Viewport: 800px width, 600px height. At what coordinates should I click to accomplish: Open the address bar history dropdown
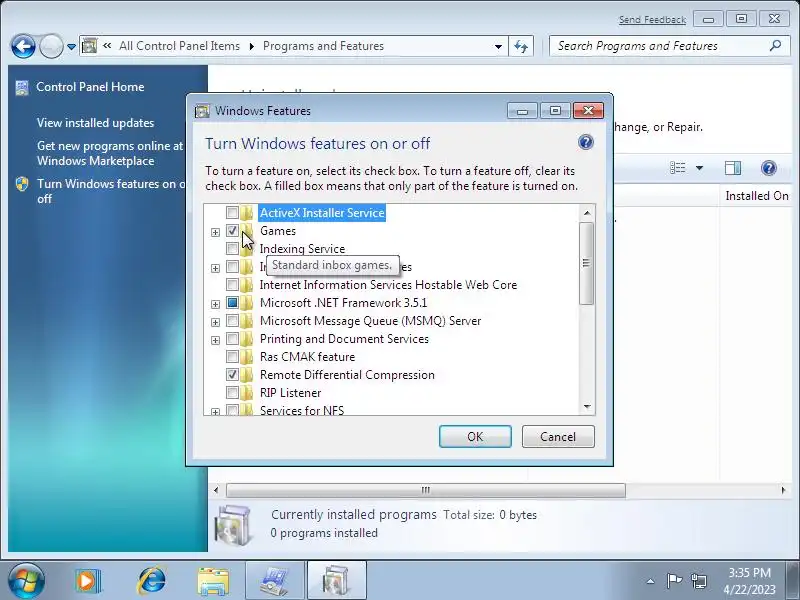(x=498, y=46)
